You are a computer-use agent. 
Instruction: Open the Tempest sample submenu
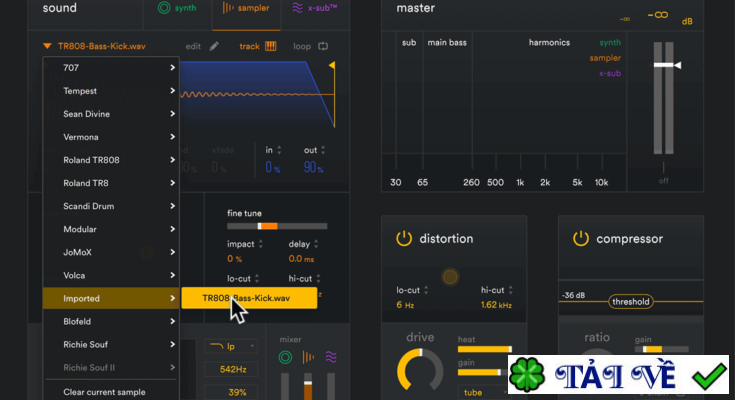111,91
